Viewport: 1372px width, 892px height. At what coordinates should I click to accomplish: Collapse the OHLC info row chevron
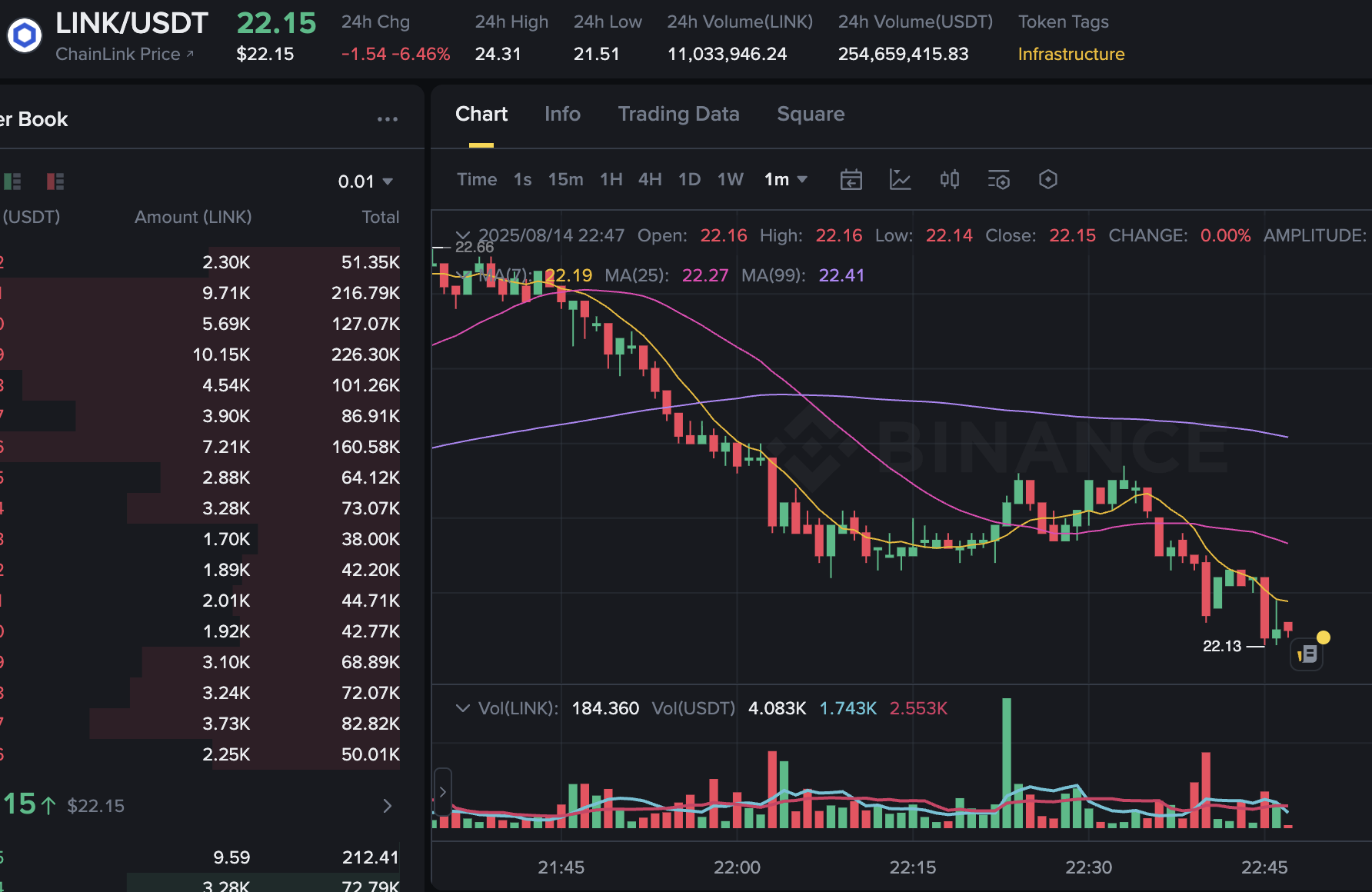pyautogui.click(x=463, y=235)
